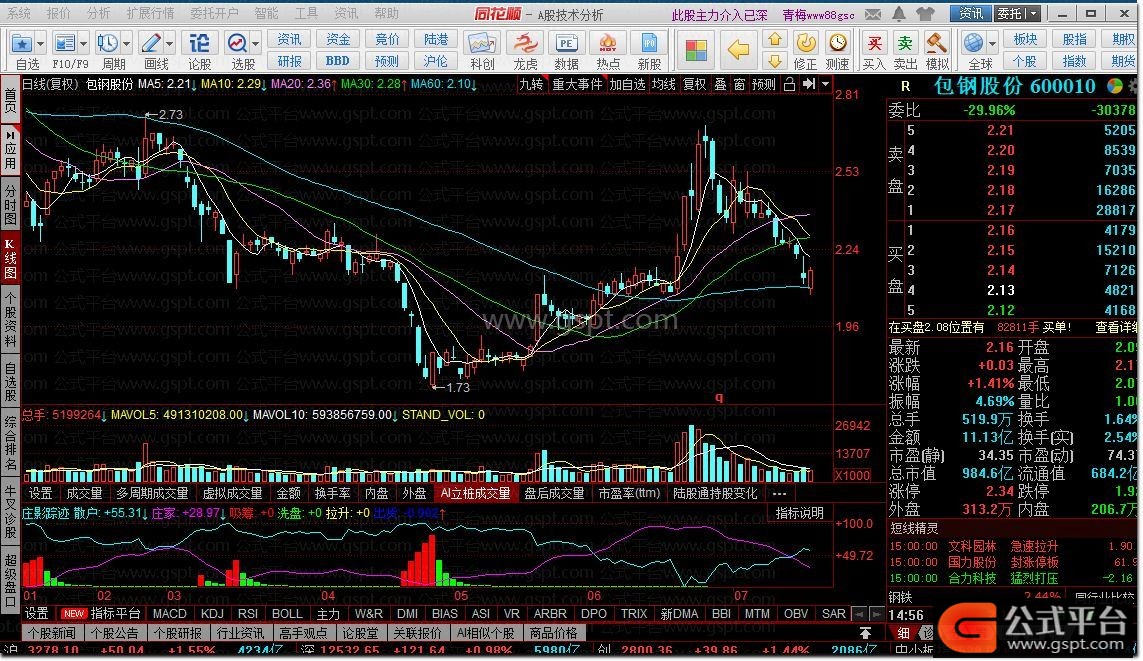1143x661 pixels.
Task: Open the 系统 menu
Action: pyautogui.click(x=19, y=13)
